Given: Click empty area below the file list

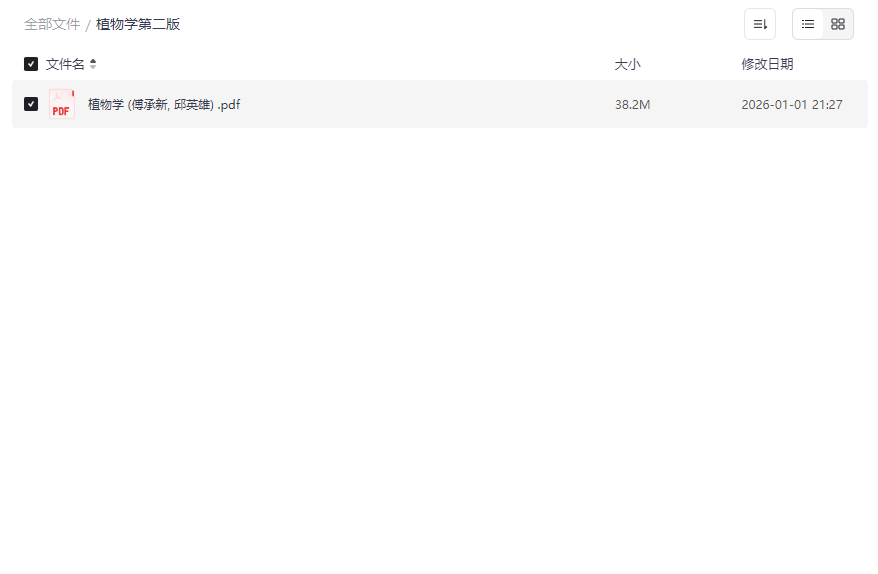Looking at the screenshot, I should pos(439,347).
